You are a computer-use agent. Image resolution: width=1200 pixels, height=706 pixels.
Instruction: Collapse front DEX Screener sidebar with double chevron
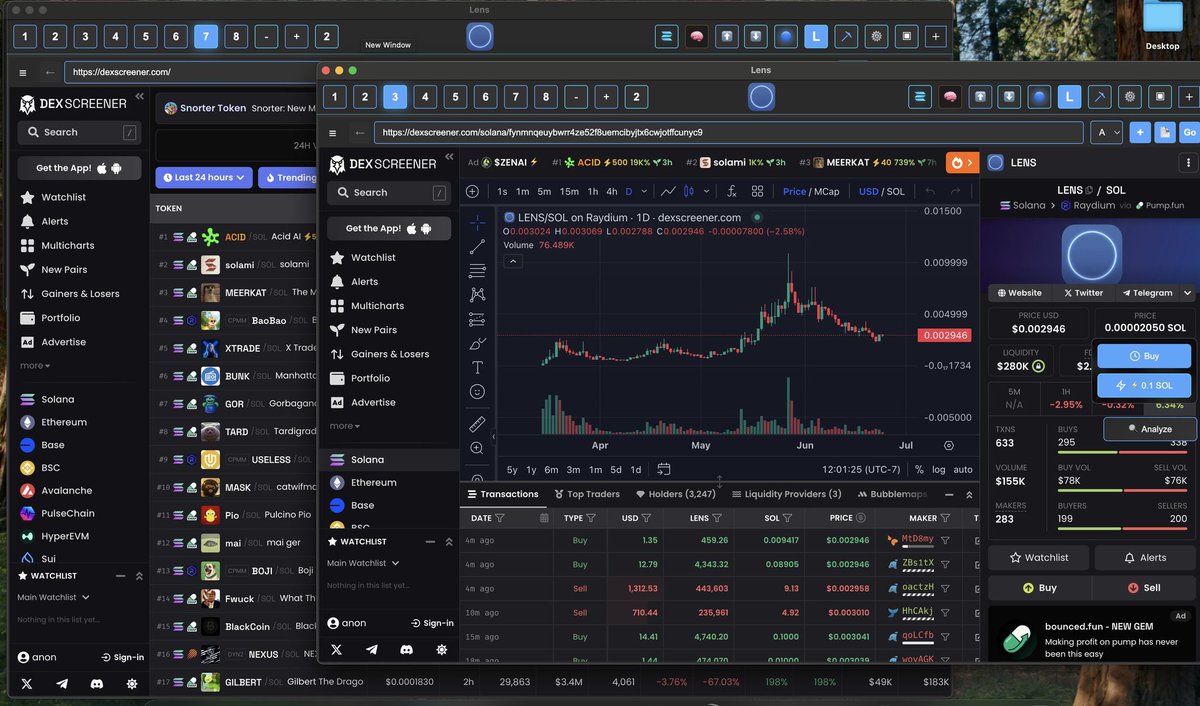pos(449,157)
